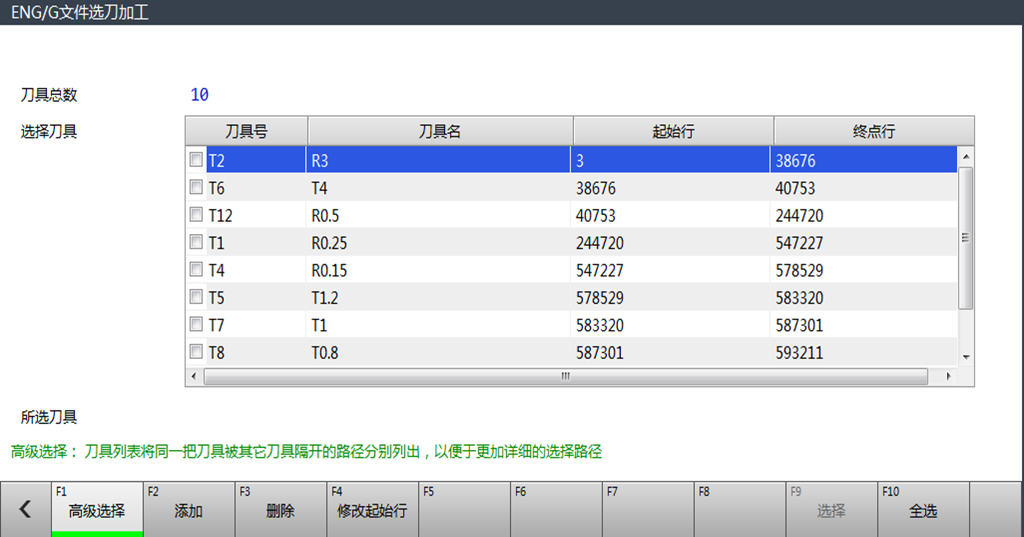Click the vertical scrollbar down arrow

pos(966,357)
